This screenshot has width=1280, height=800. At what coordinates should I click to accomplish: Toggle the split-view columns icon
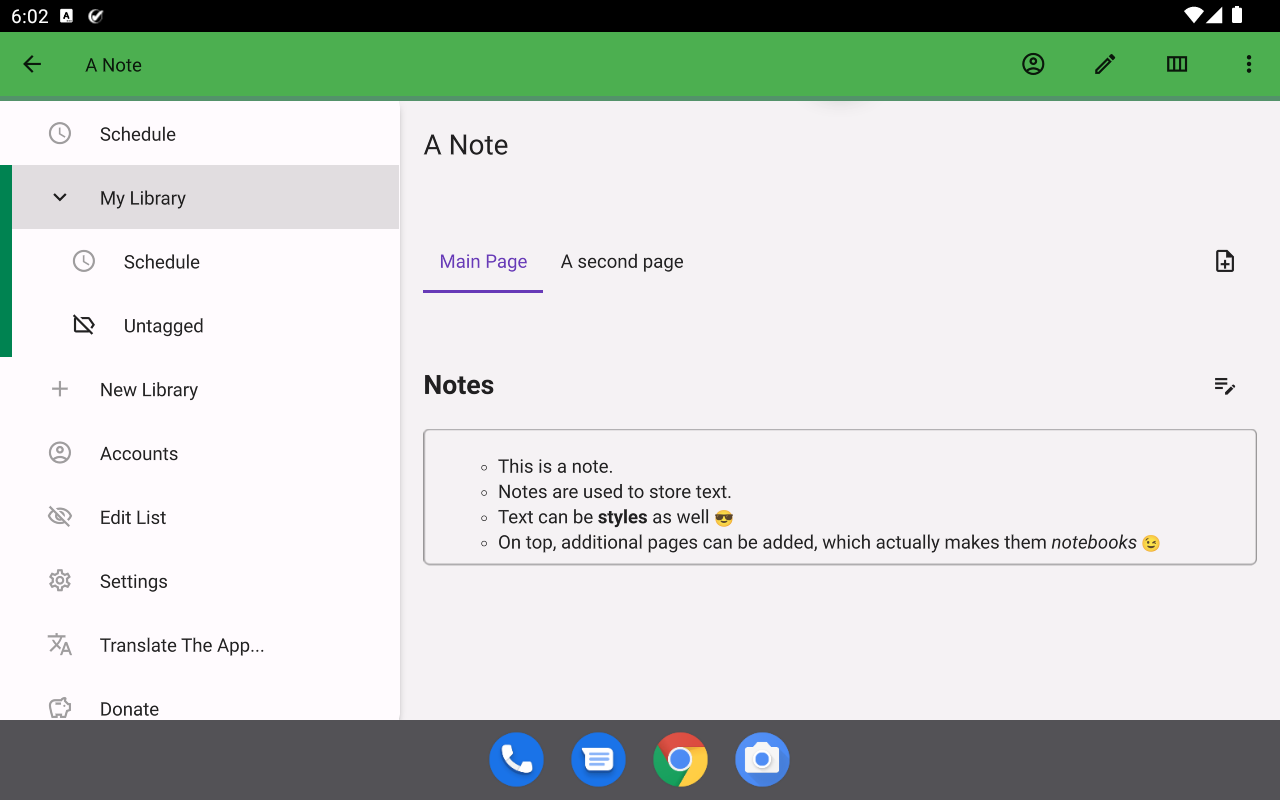[1177, 65]
